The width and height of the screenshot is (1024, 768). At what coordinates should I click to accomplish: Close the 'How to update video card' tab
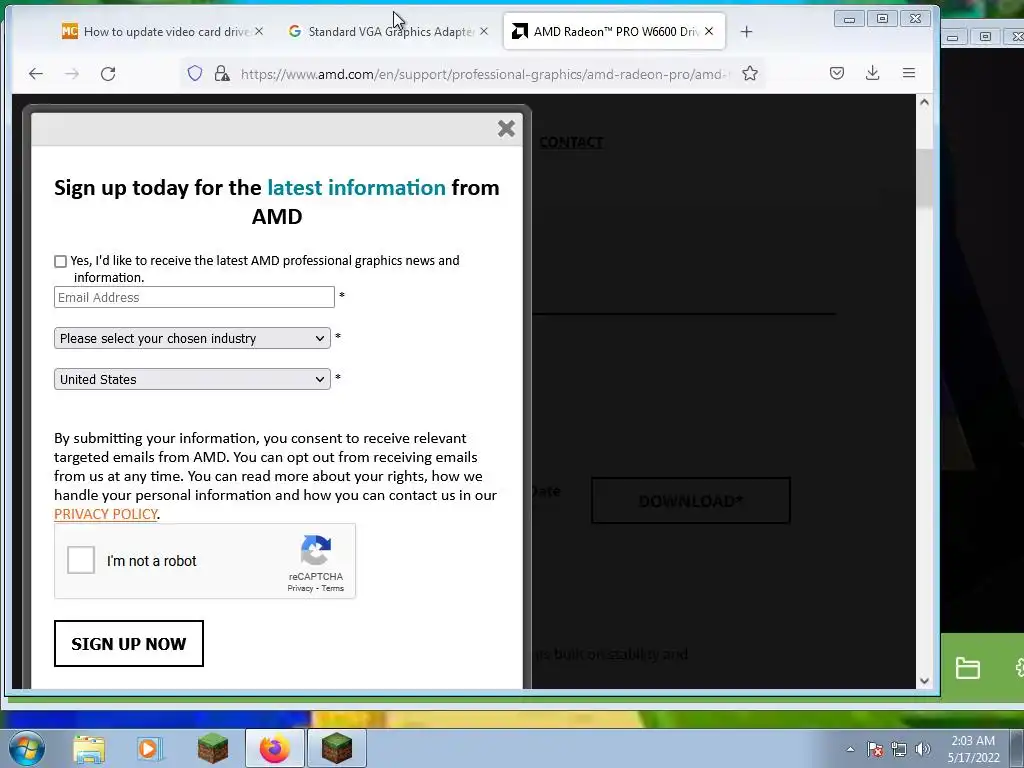coord(259,31)
